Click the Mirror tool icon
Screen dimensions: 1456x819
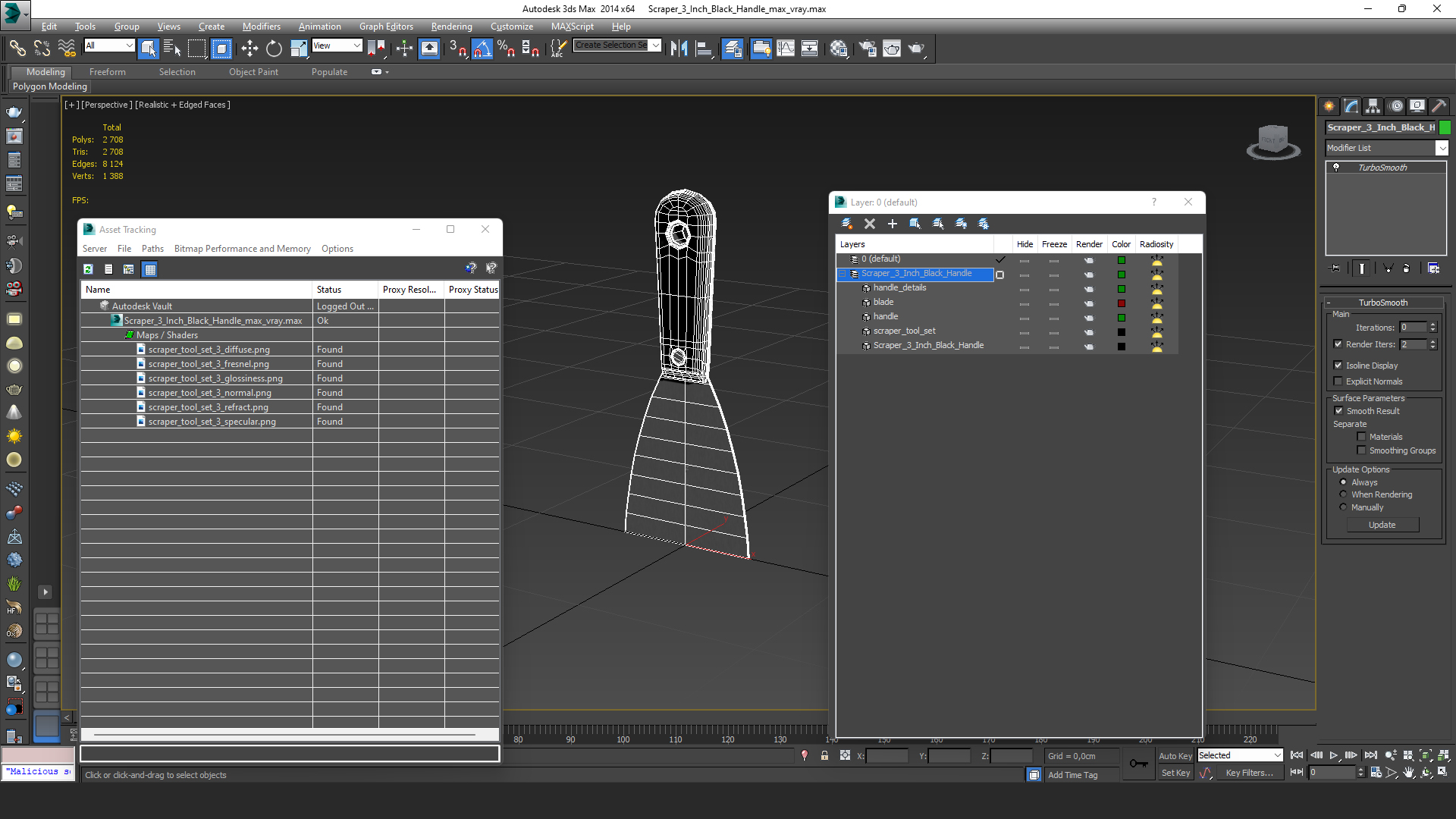coord(679,49)
